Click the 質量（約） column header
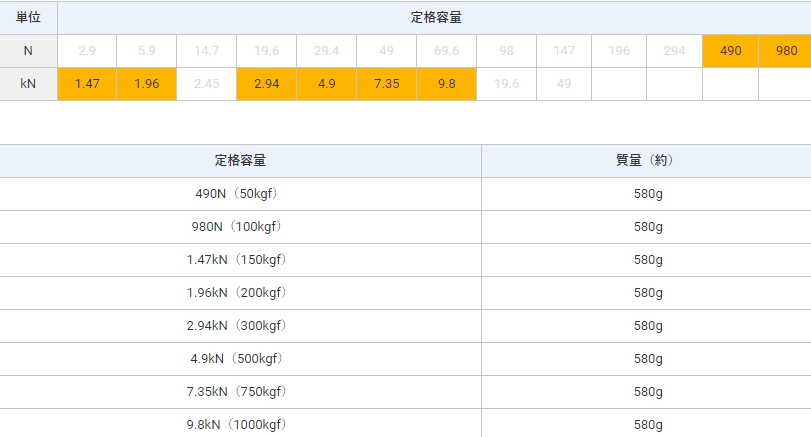811x437 pixels. [647, 160]
